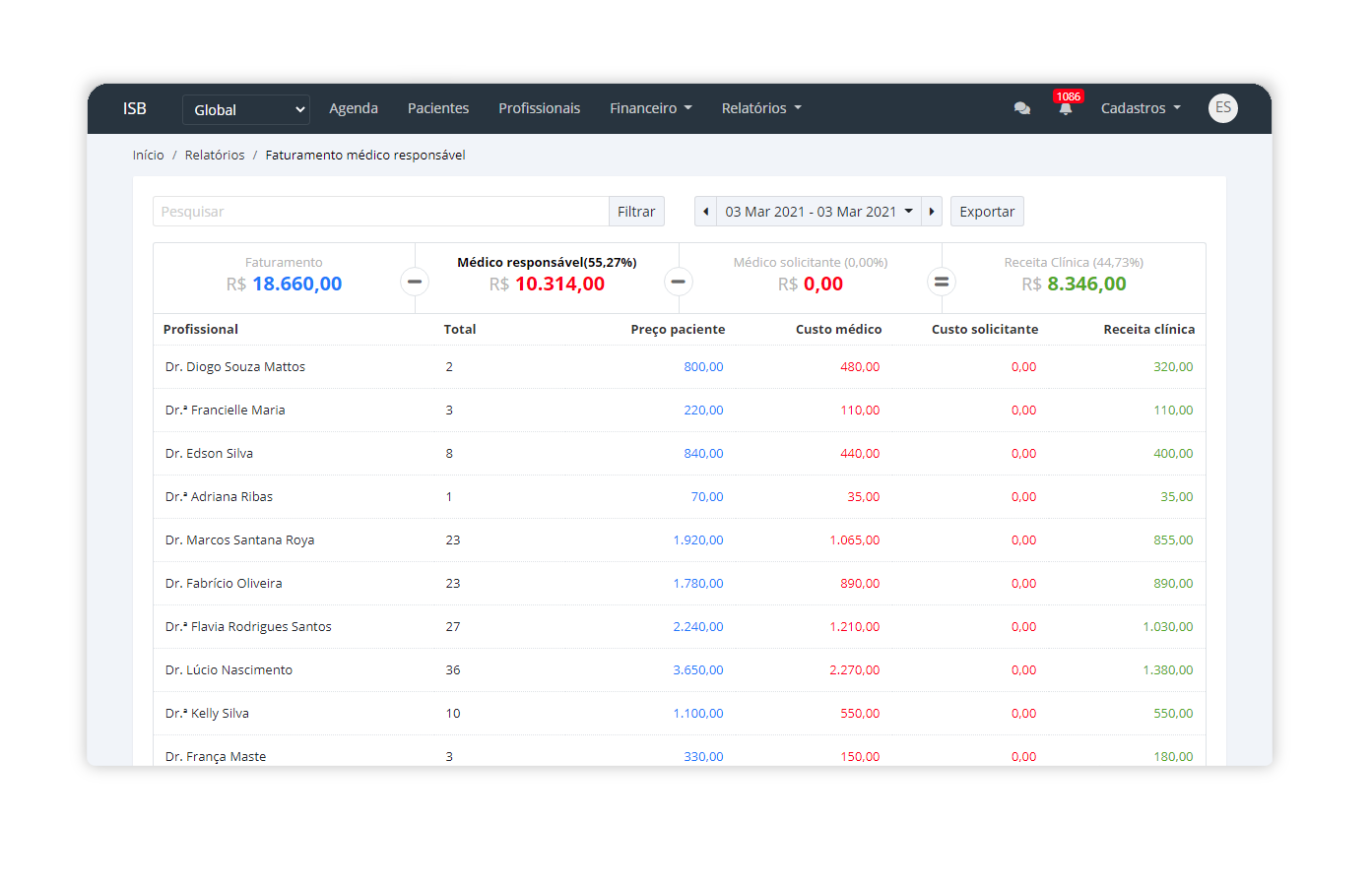Open the Global unit selector
Image resolution: width=1372 pixels, height=888 pixels.
tap(246, 109)
